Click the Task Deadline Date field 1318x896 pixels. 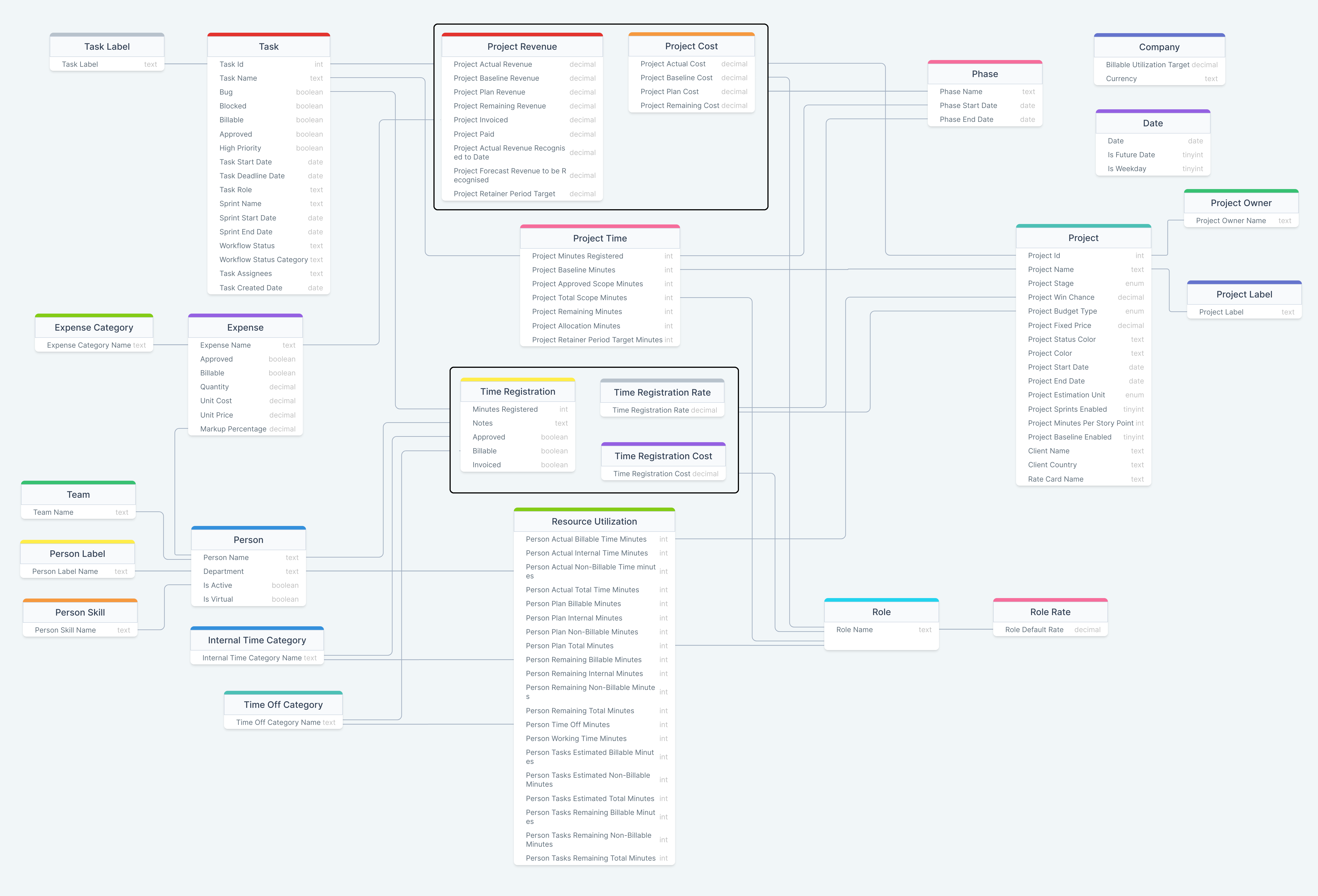(252, 176)
